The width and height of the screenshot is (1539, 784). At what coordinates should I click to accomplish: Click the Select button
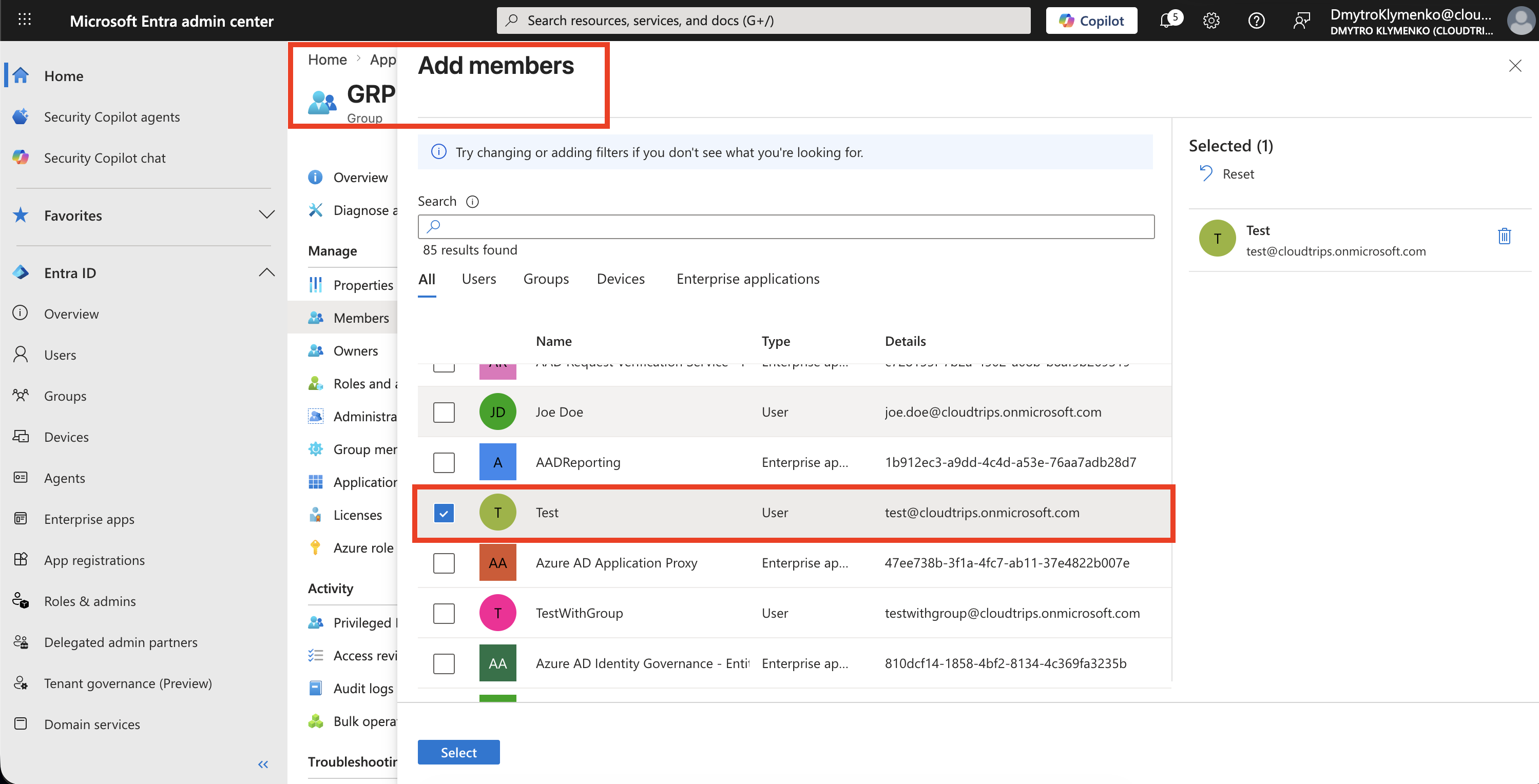(x=458, y=752)
